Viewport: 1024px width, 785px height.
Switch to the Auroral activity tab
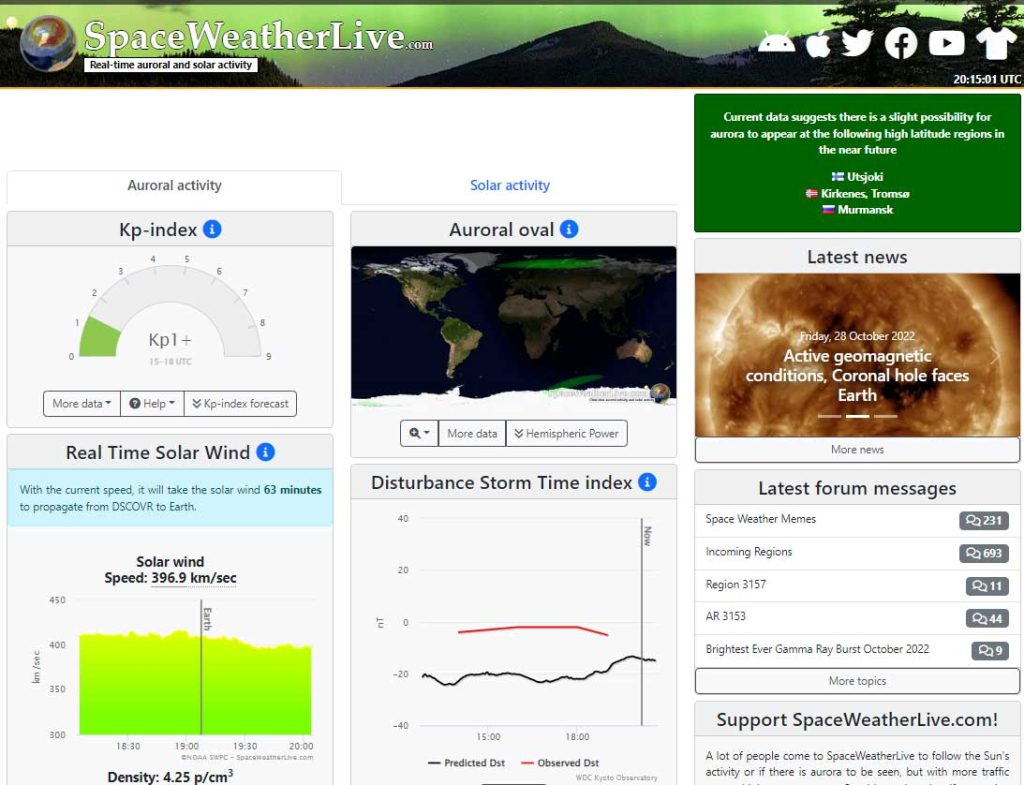coord(174,185)
